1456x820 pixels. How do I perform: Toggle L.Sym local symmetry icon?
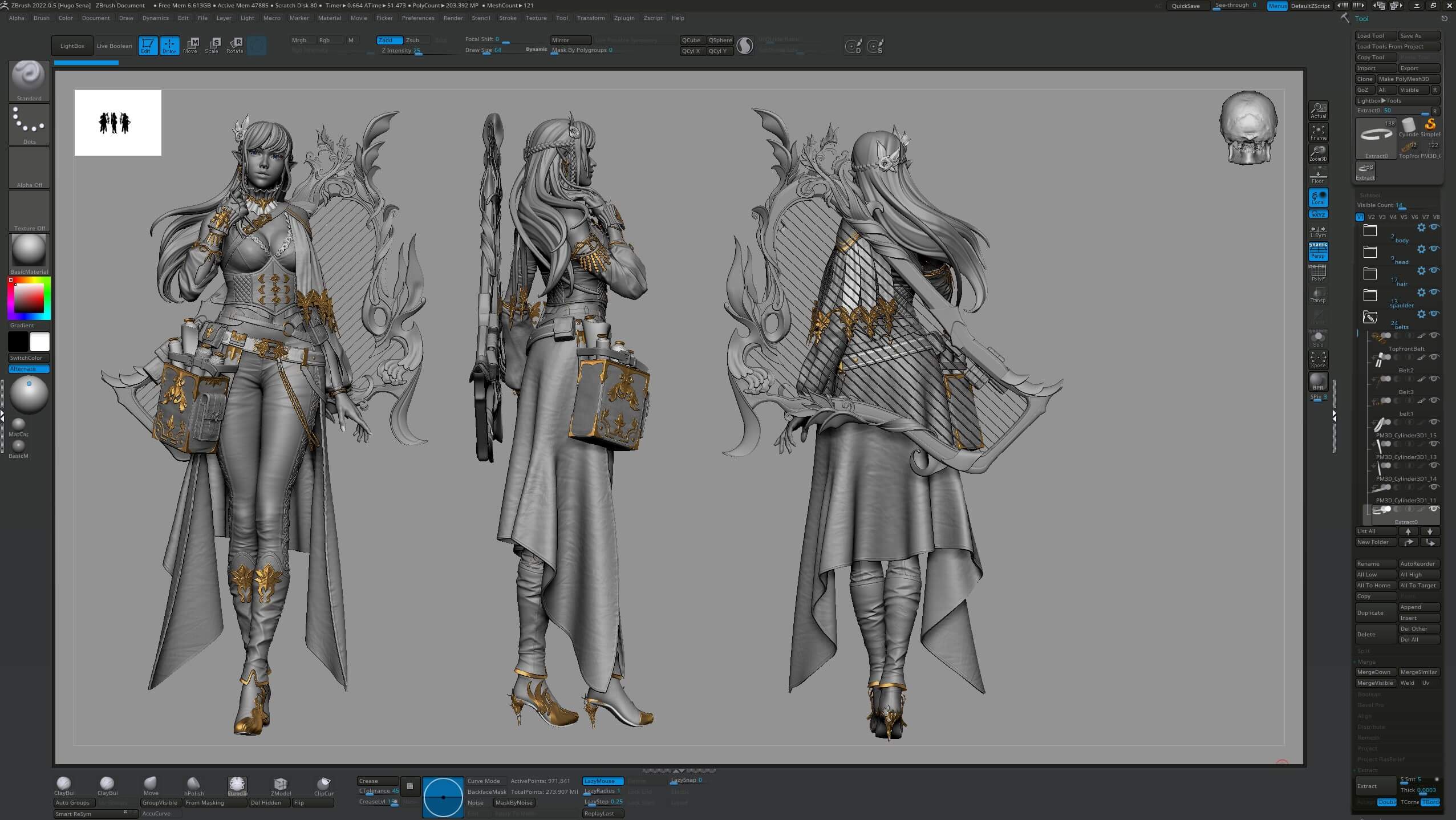tap(1318, 231)
